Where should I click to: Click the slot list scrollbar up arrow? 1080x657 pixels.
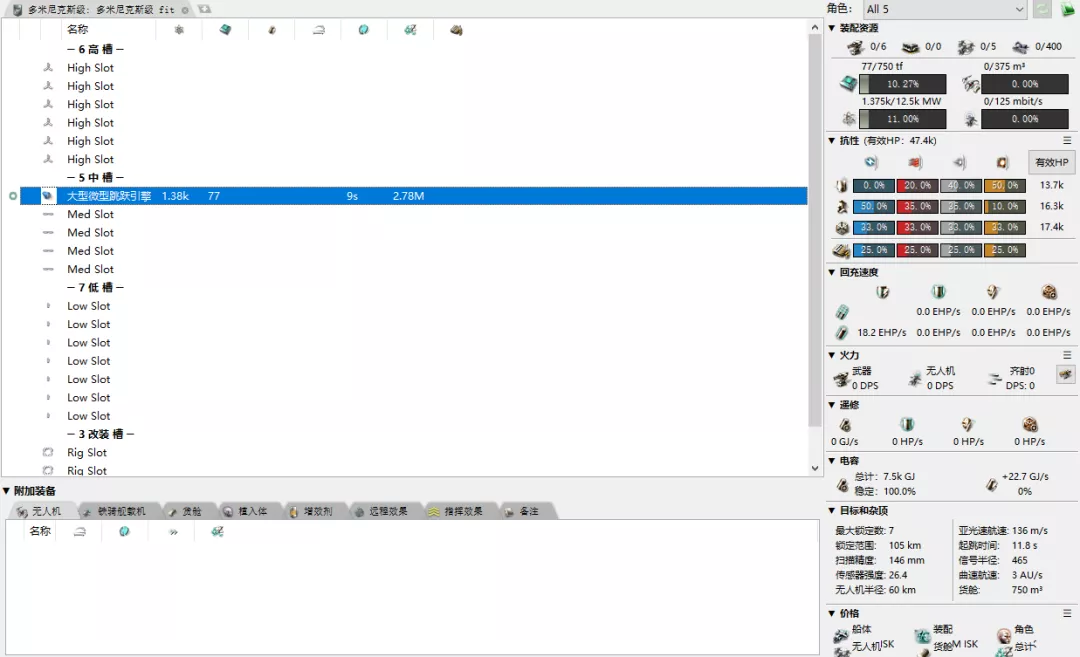pos(815,28)
